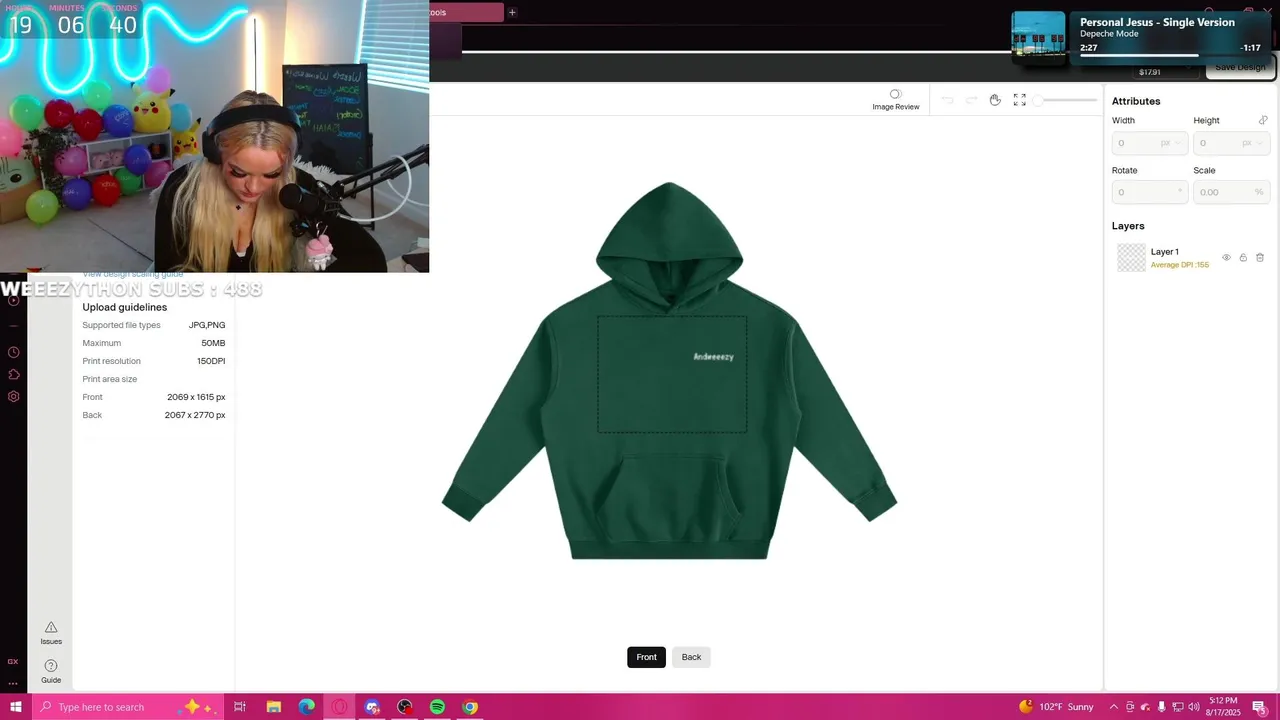
Task: Click the taskbar search box
Action: tap(129, 707)
